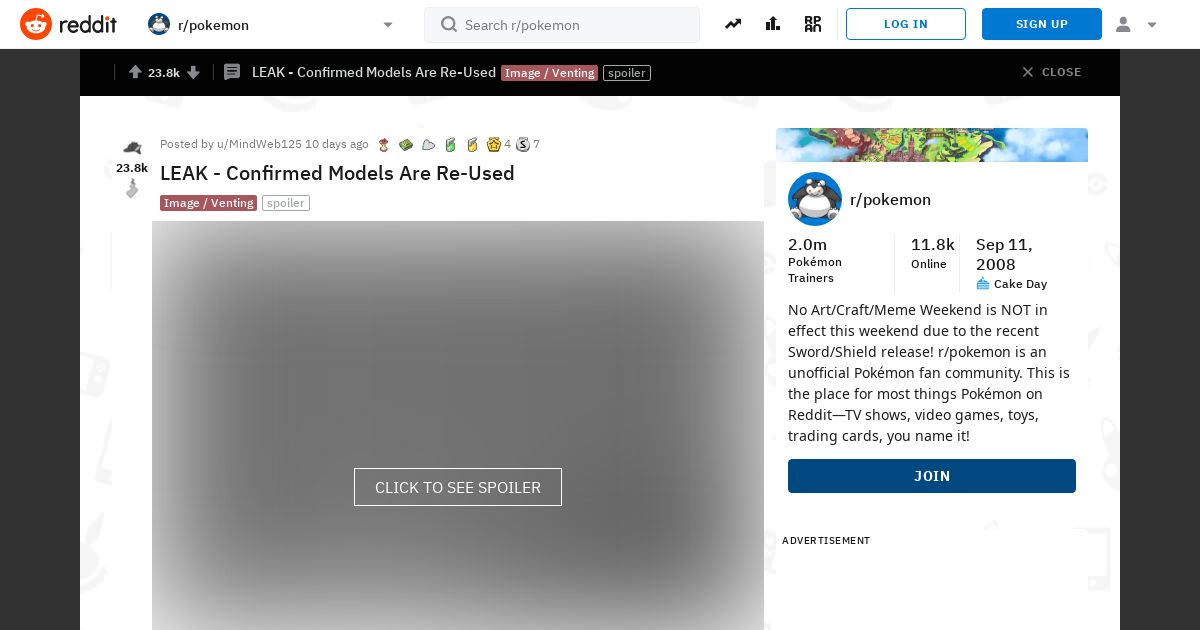Click the gray cloud award icon
This screenshot has width=1200, height=630.
428,145
